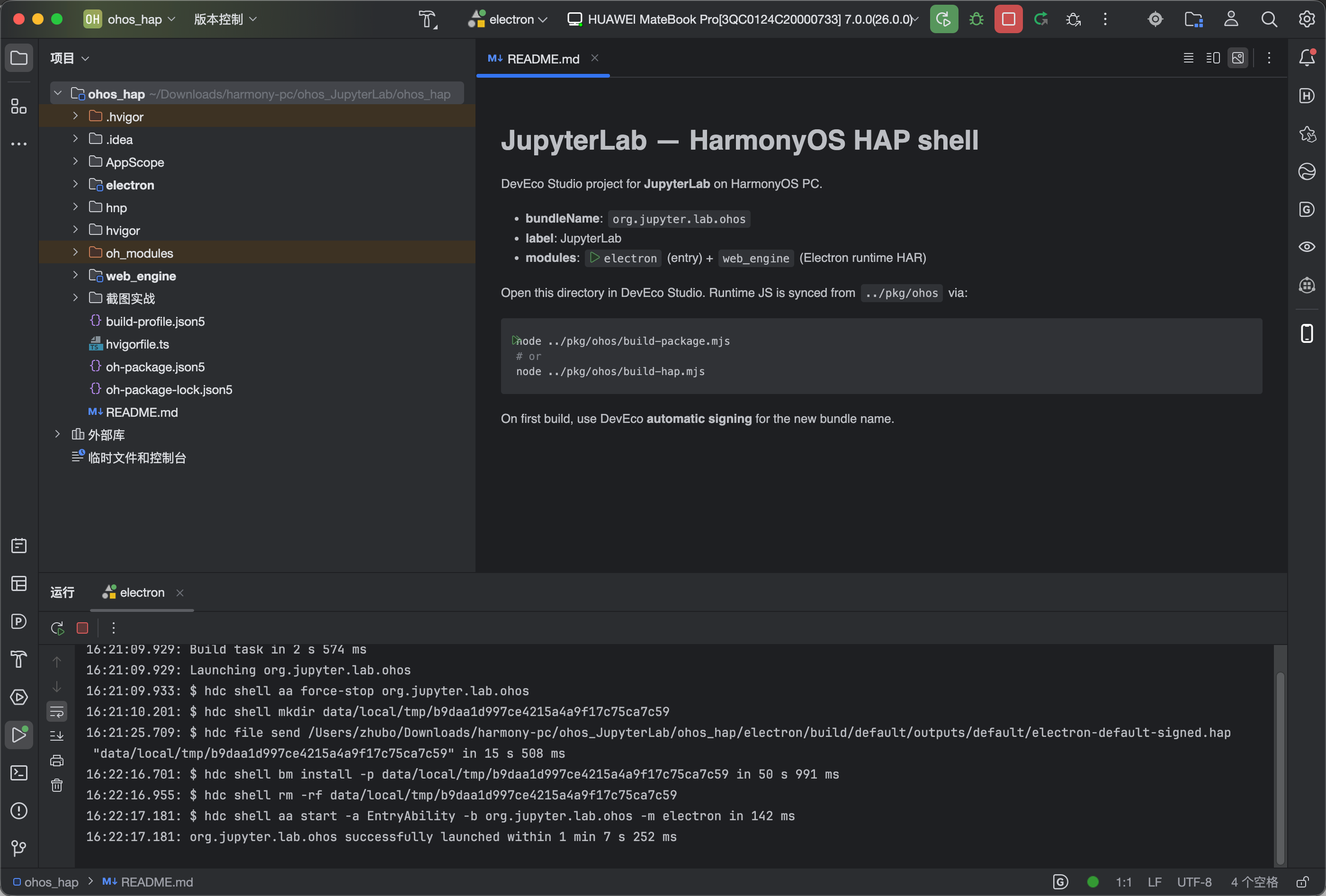
Task: Close the README.md editor tab
Action: click(x=594, y=58)
